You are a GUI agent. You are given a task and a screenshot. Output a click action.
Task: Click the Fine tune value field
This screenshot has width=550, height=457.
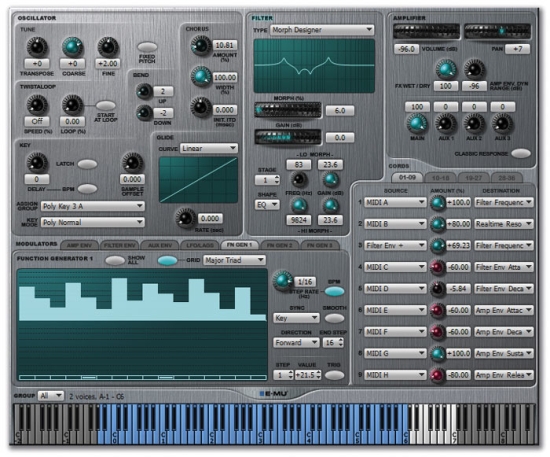point(108,63)
